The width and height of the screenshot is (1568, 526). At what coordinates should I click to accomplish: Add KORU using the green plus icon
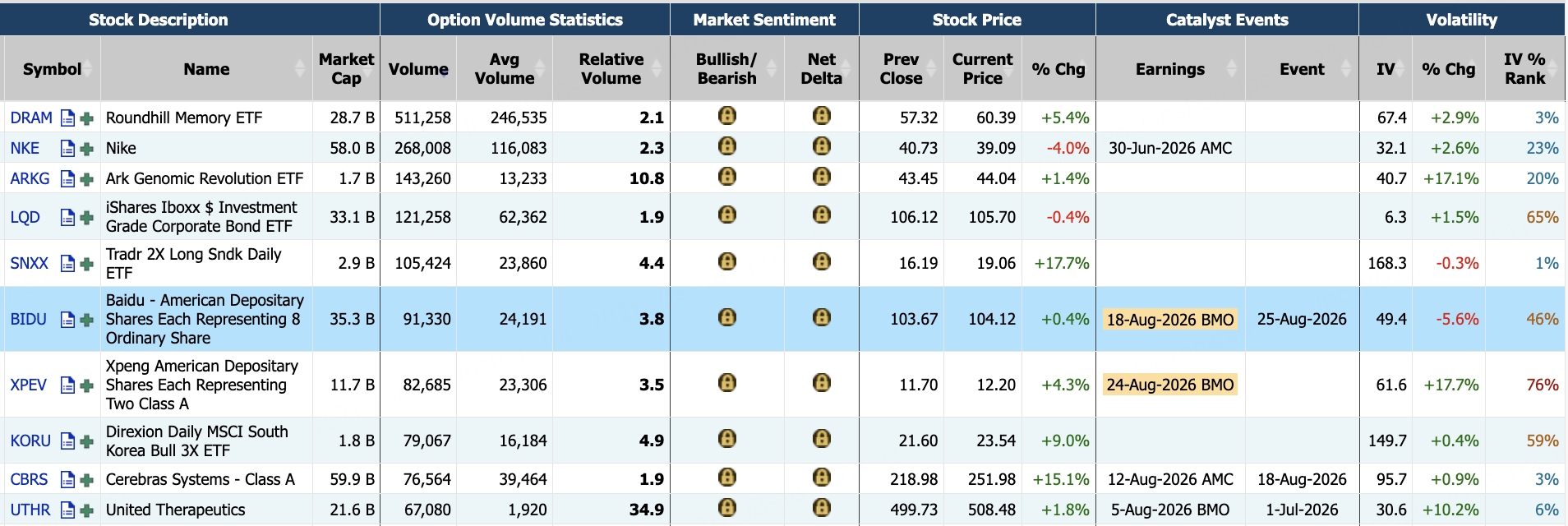(86, 441)
